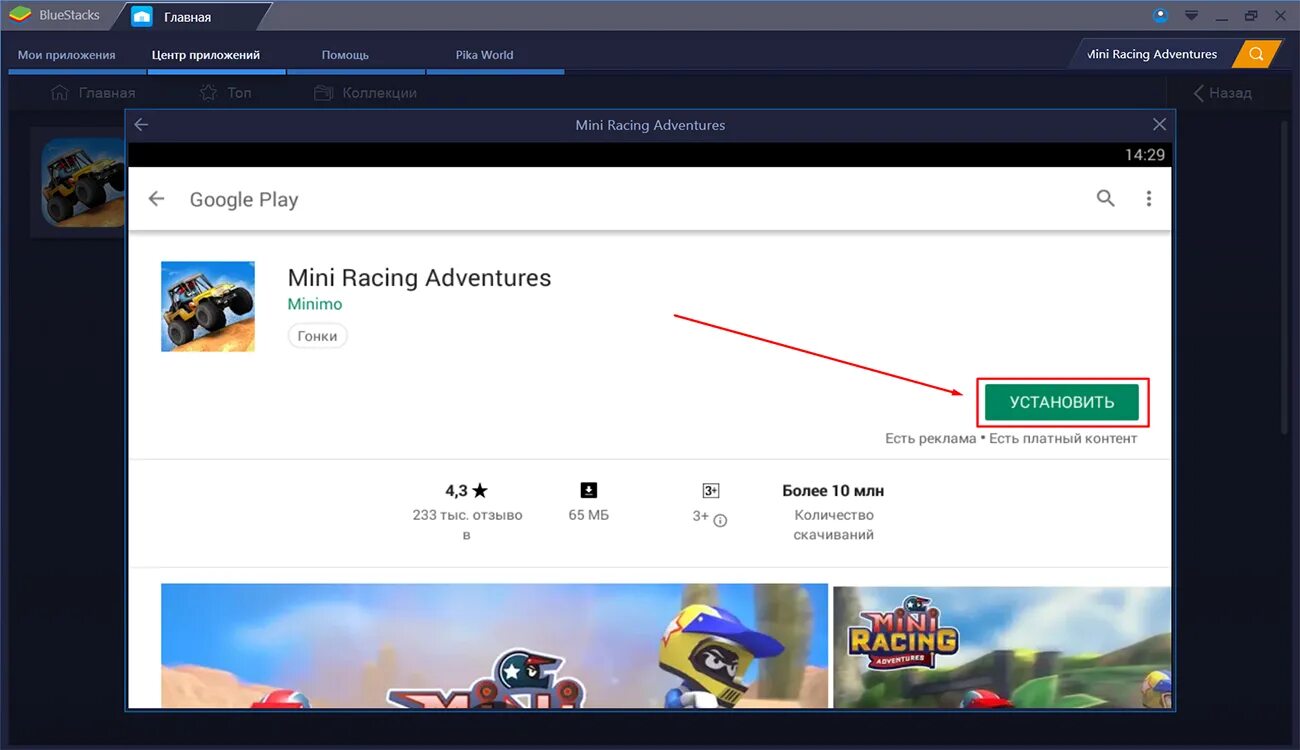Close the Mini Racing Adventures popup
1300x750 pixels.
[1159, 125]
